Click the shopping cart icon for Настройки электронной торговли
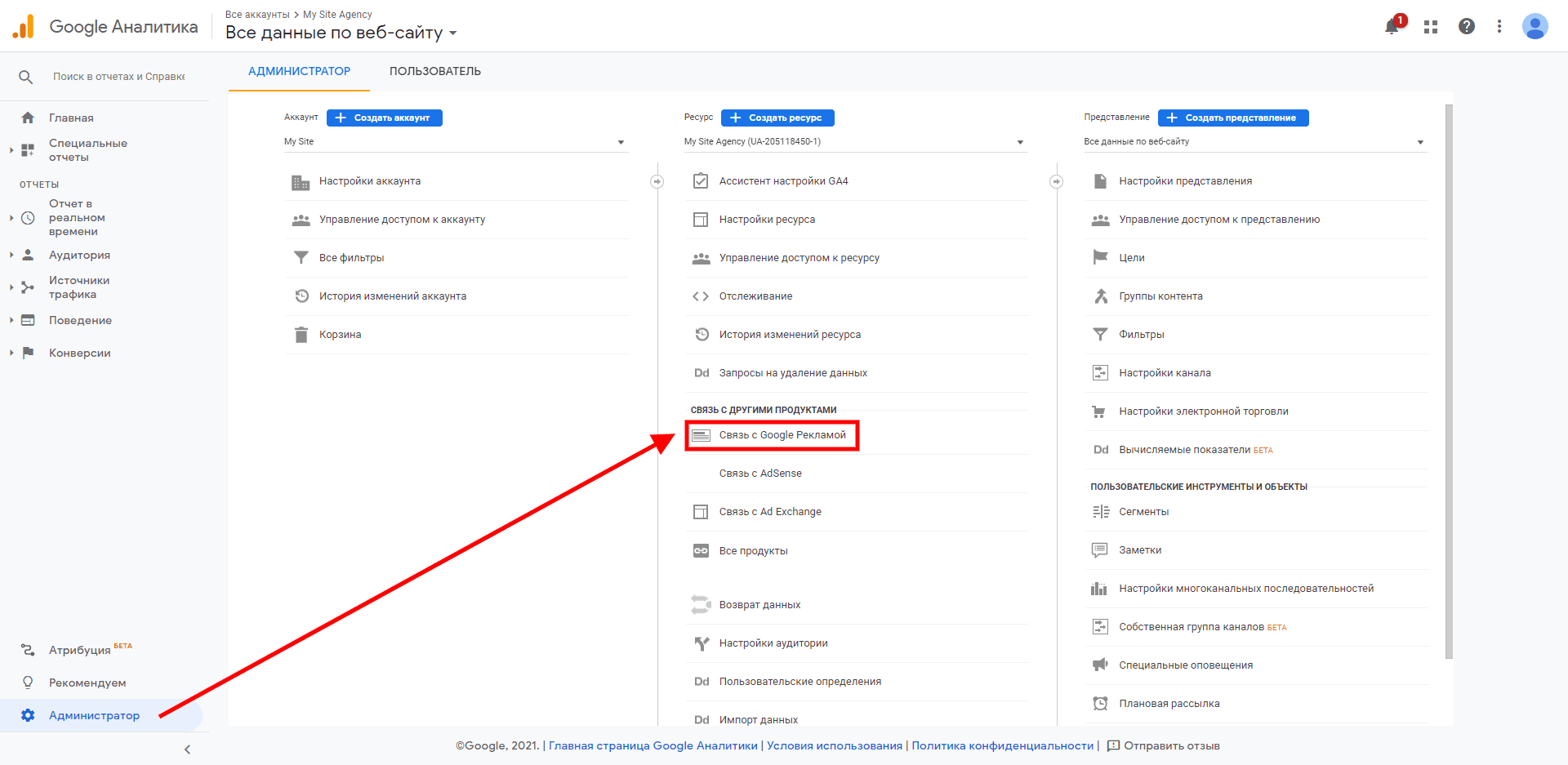 [1099, 411]
